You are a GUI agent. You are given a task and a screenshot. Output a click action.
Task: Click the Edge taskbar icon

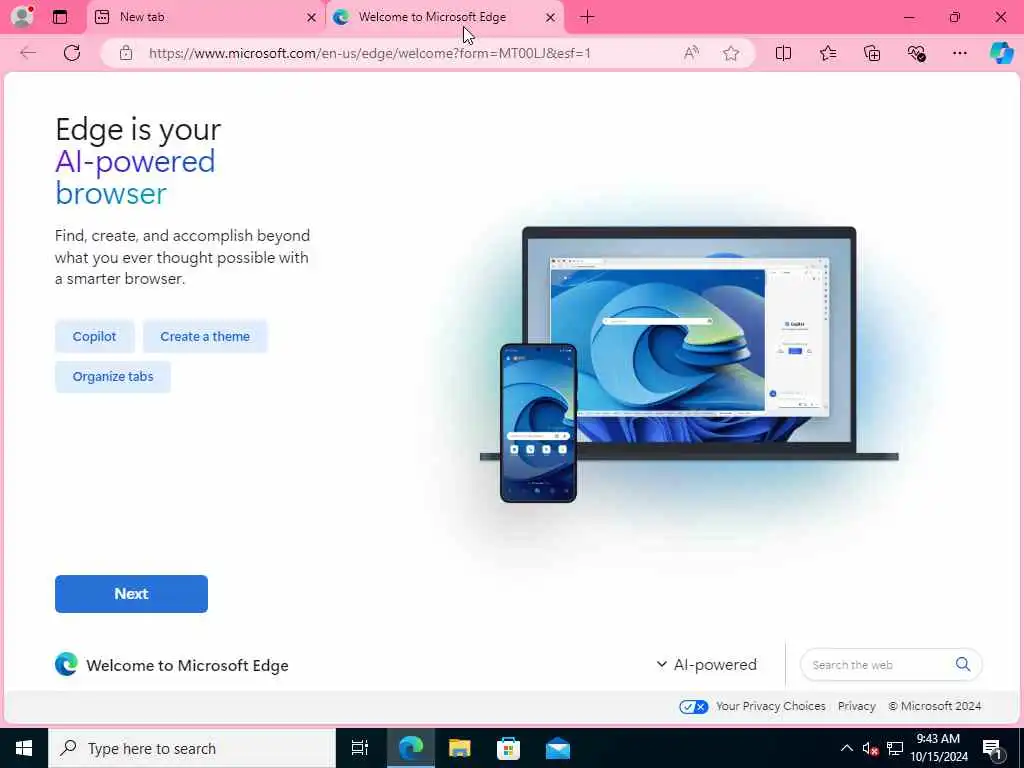click(411, 748)
